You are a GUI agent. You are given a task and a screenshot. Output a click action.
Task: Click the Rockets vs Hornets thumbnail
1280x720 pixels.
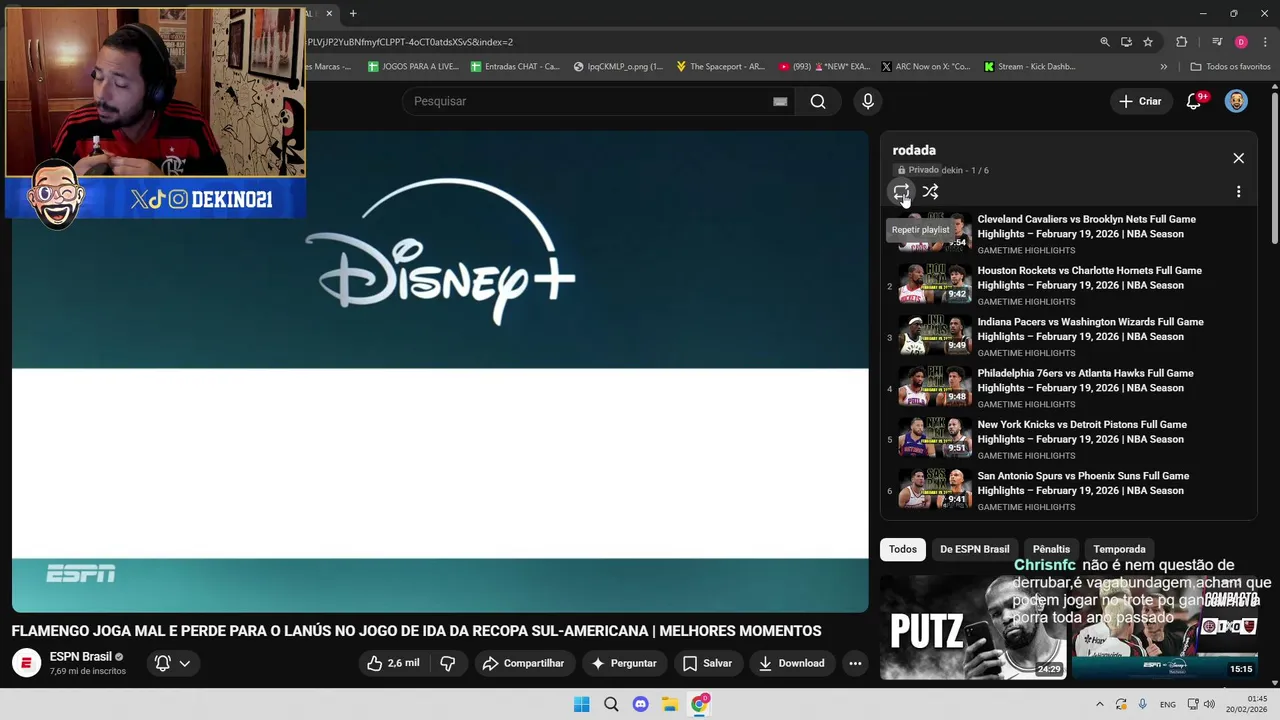click(x=934, y=283)
